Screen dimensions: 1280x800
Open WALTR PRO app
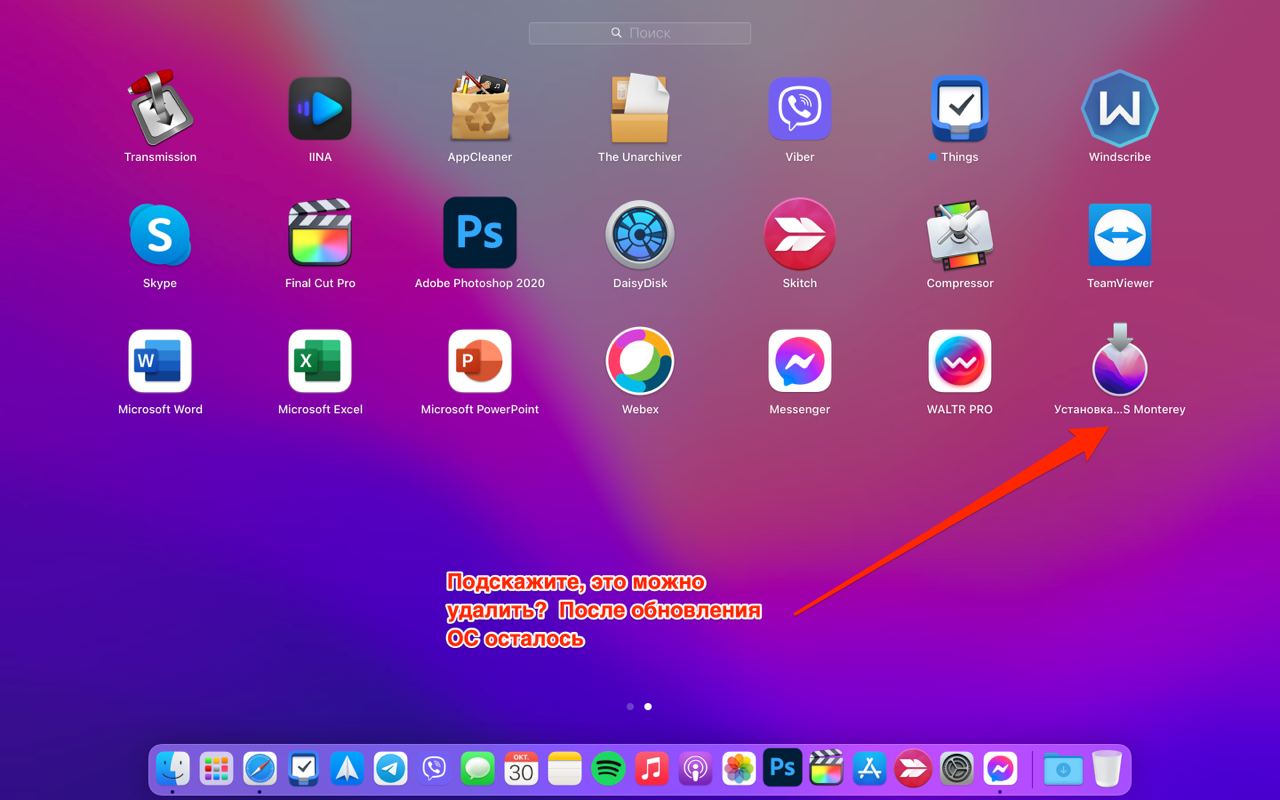pos(960,360)
